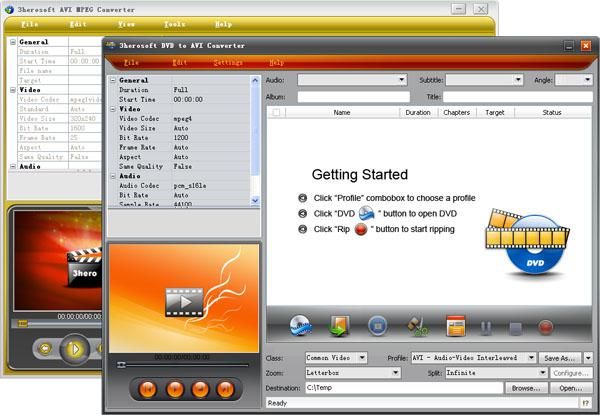Open Help menu in DVD to AVI Converter
Screen dimensions: 600x415
coord(277,62)
